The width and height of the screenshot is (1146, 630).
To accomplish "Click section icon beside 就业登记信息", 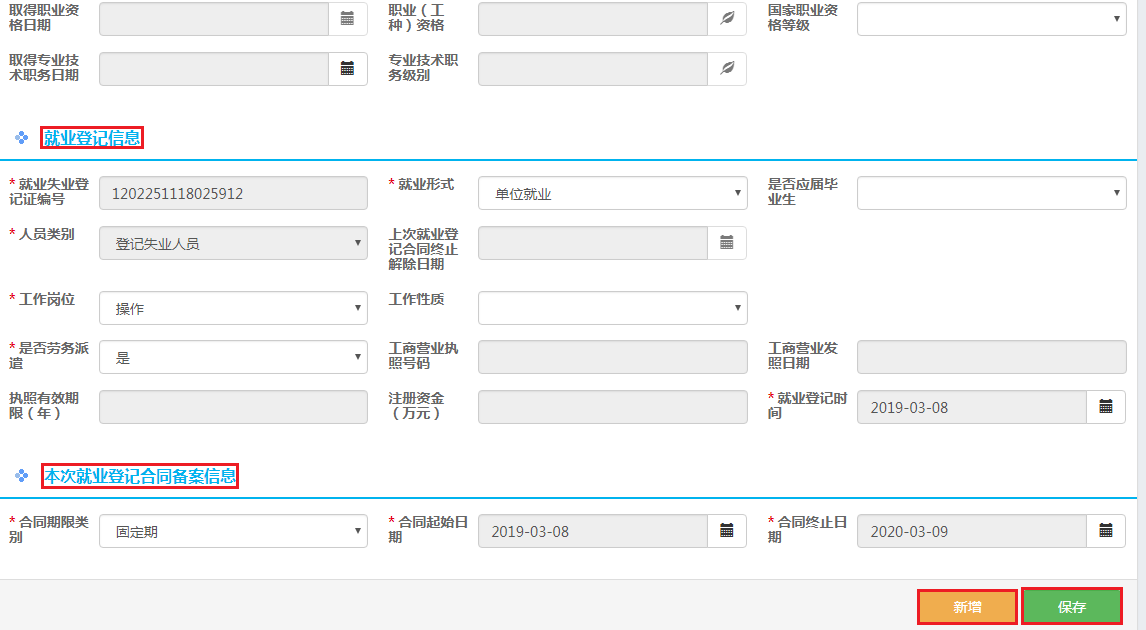I will [x=21, y=137].
